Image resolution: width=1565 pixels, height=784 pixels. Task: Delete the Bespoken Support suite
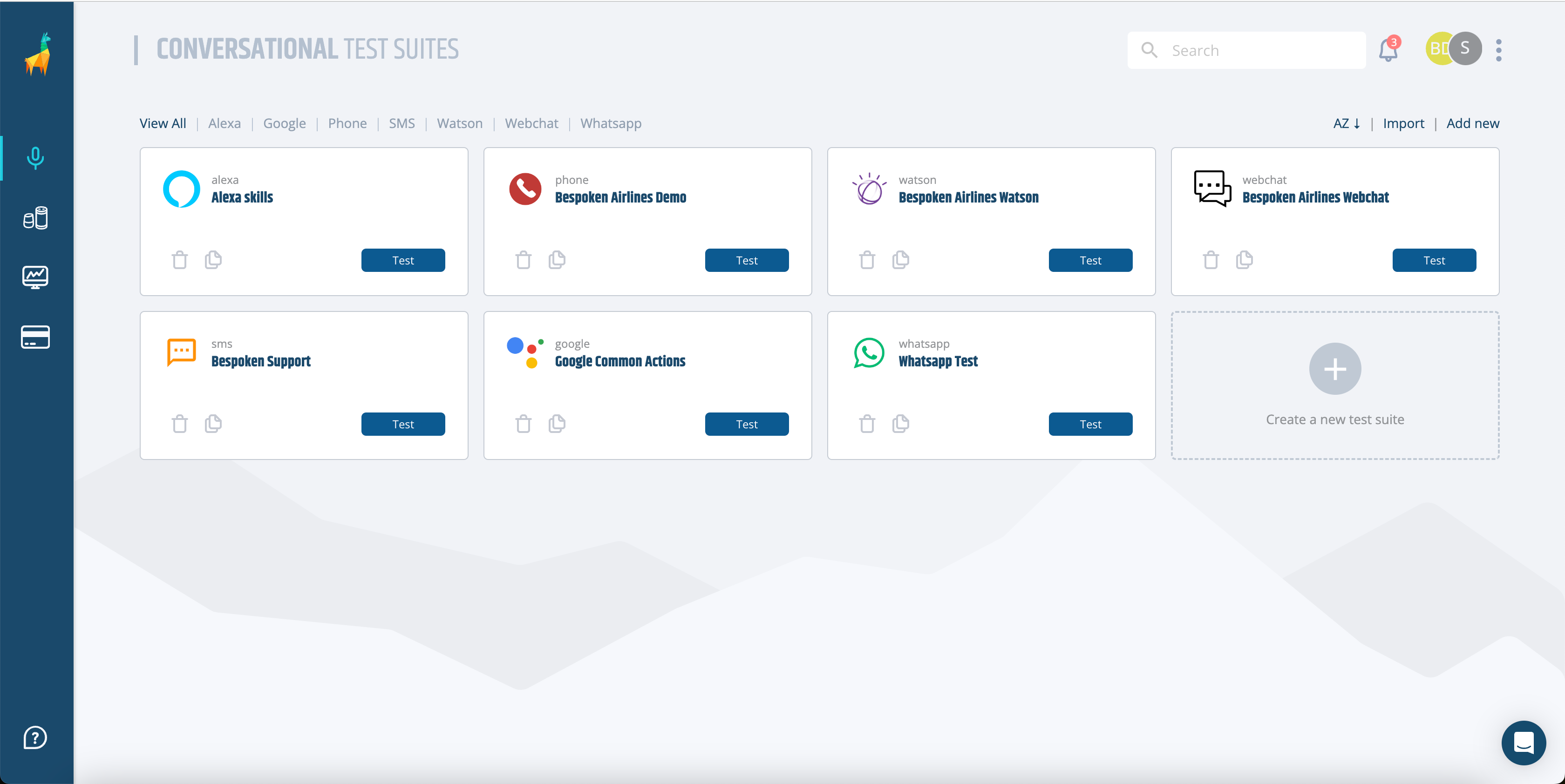click(180, 423)
